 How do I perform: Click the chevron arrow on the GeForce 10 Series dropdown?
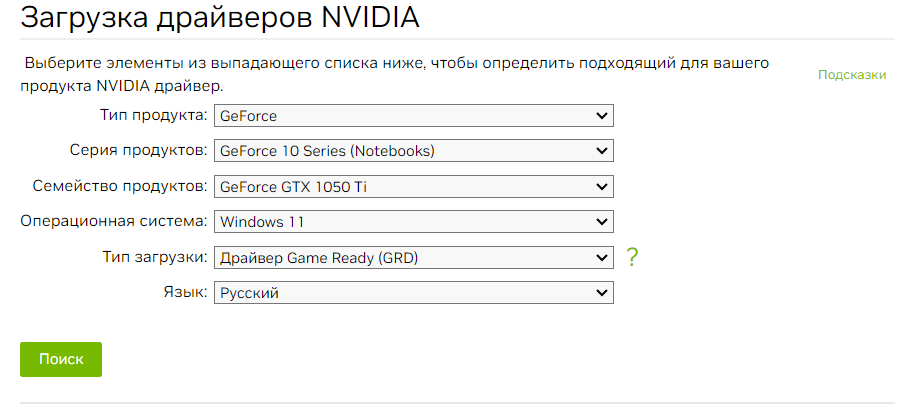tap(602, 151)
